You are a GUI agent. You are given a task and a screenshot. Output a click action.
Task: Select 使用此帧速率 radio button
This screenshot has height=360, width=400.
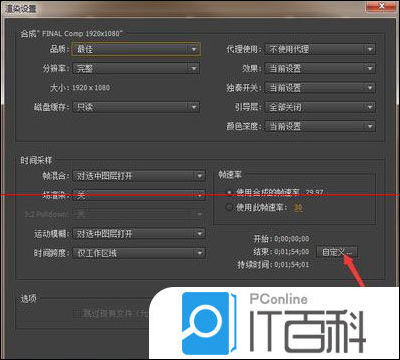229,207
